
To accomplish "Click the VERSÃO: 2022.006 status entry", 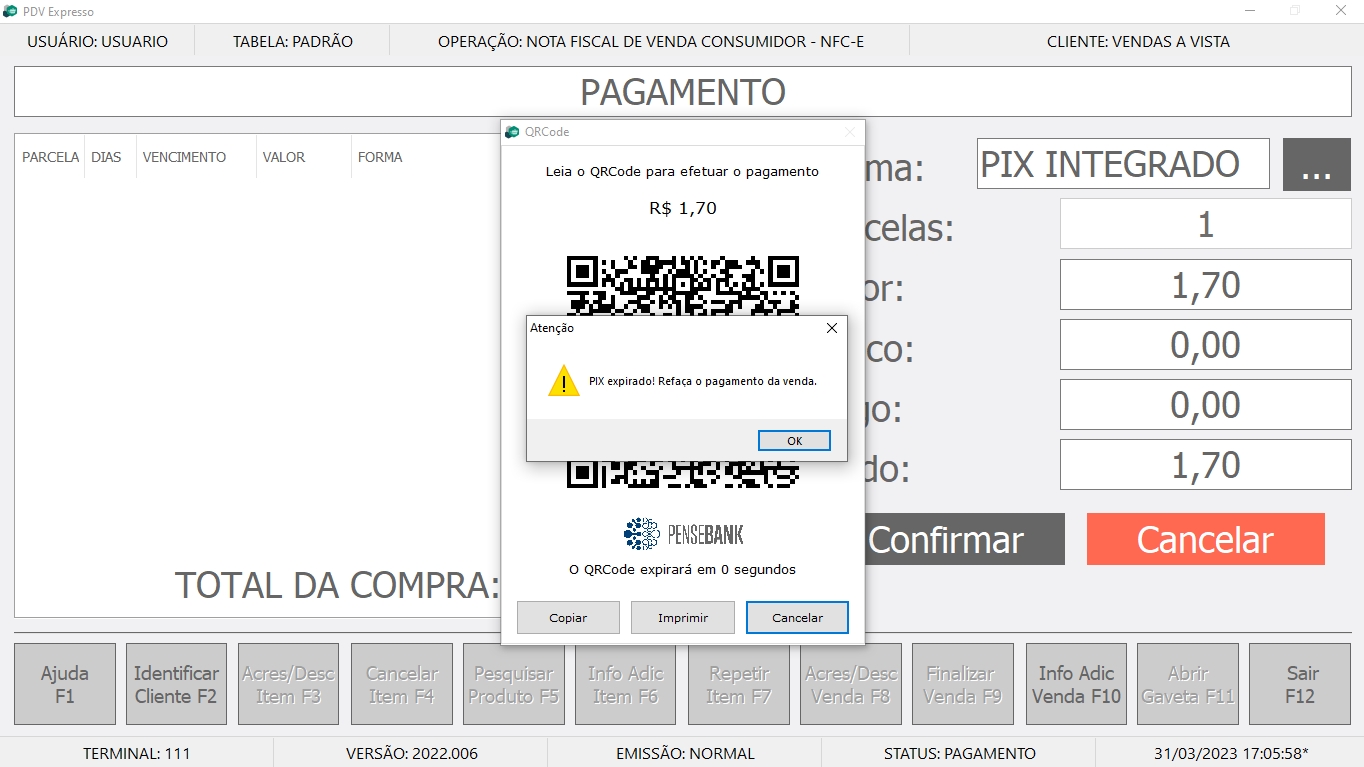I will pyautogui.click(x=412, y=753).
